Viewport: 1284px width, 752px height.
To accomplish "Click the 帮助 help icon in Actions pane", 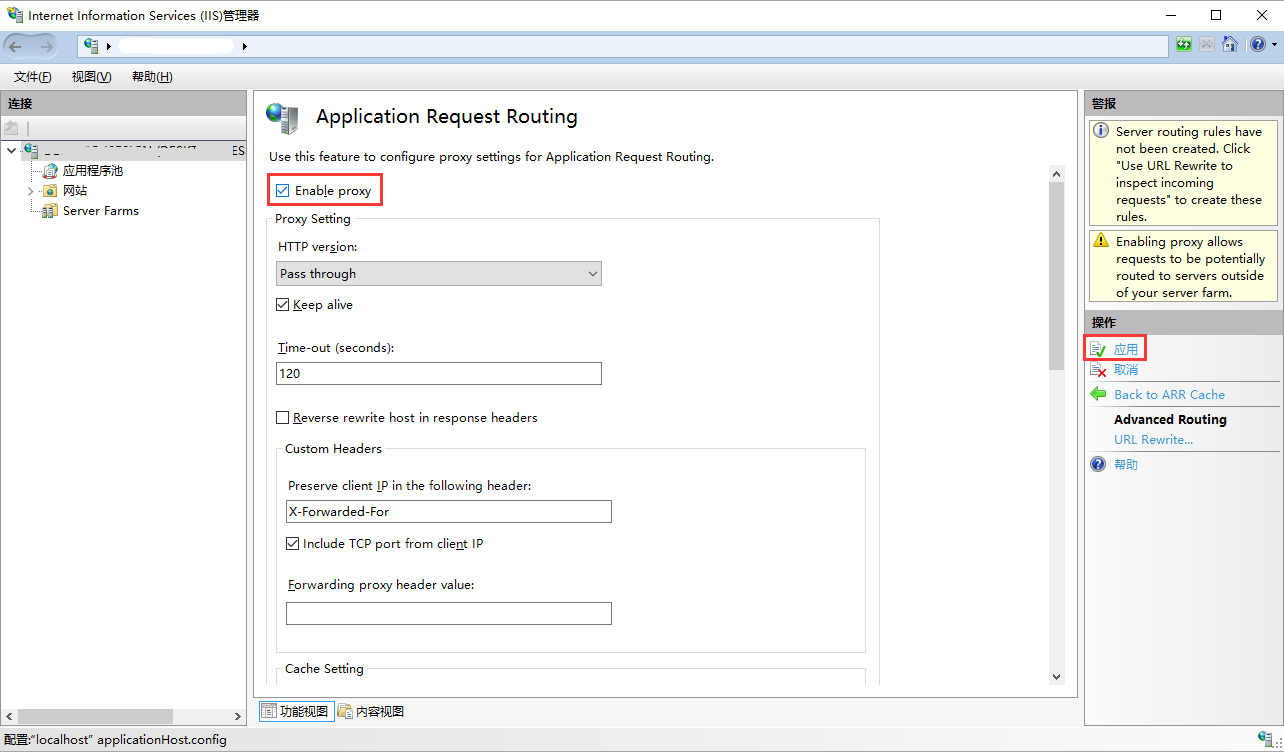I will pyautogui.click(x=1099, y=465).
